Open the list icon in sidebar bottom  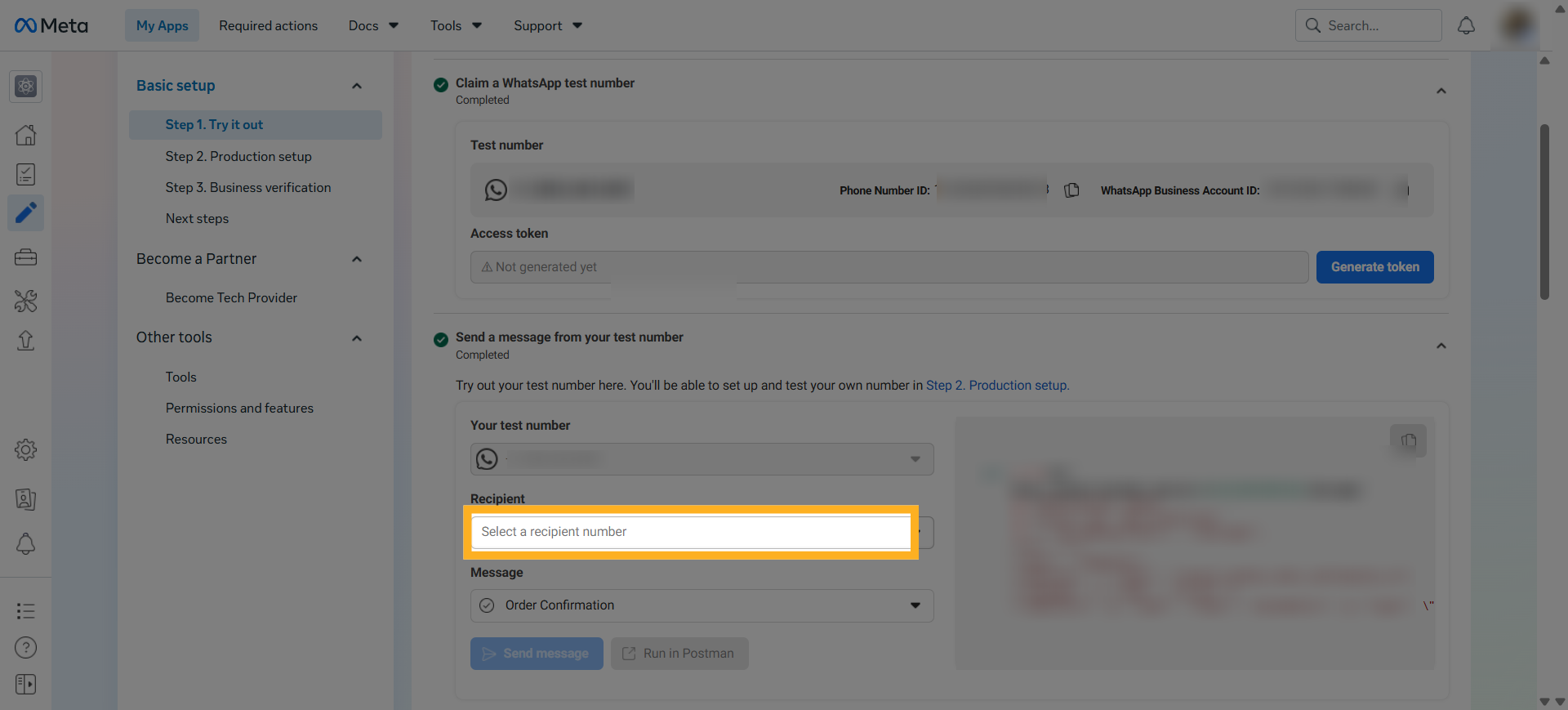coord(26,610)
